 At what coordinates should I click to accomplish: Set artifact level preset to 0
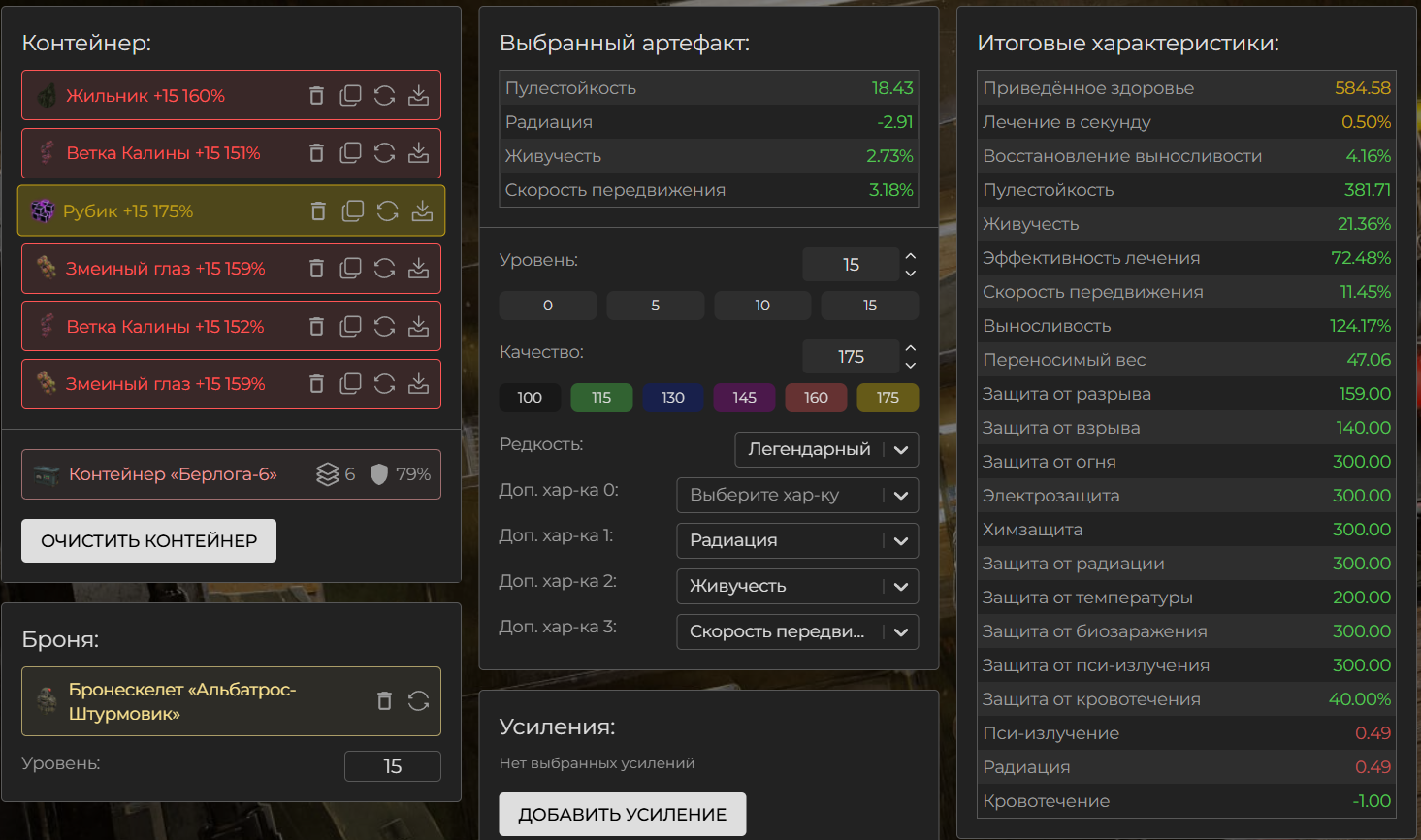(x=547, y=306)
